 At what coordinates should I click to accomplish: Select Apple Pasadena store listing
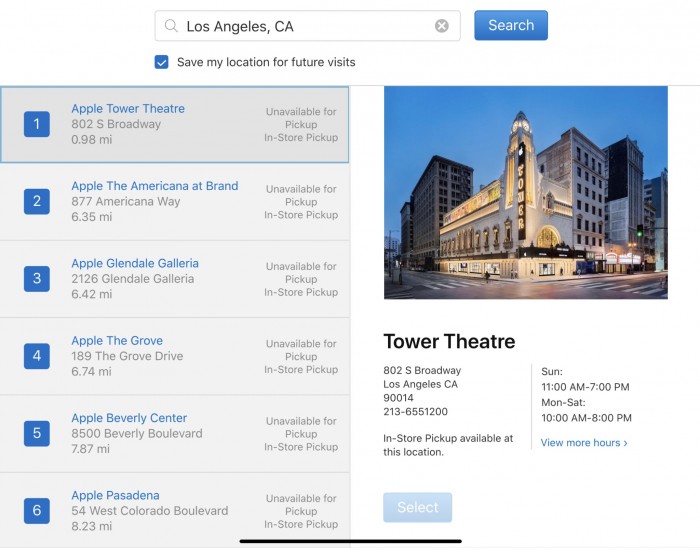(115, 495)
